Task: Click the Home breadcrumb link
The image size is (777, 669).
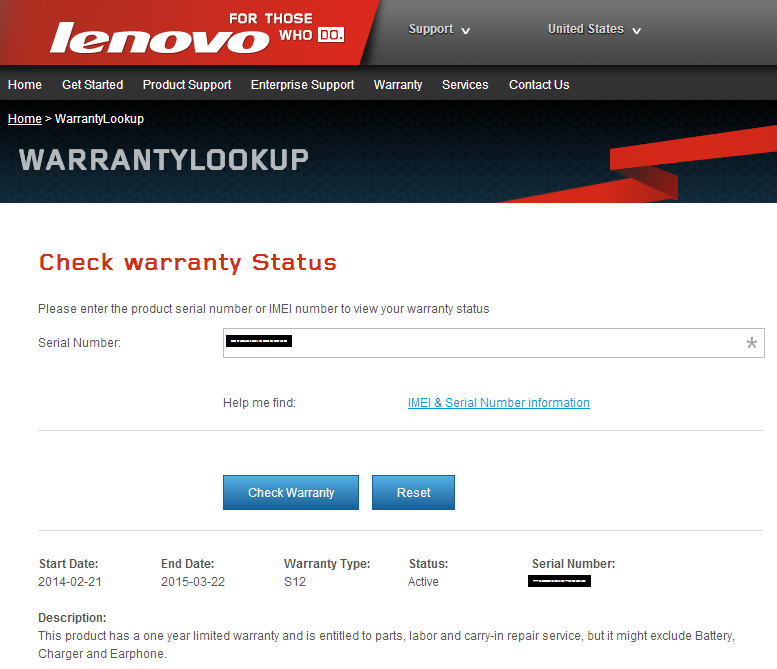Action: [25, 119]
